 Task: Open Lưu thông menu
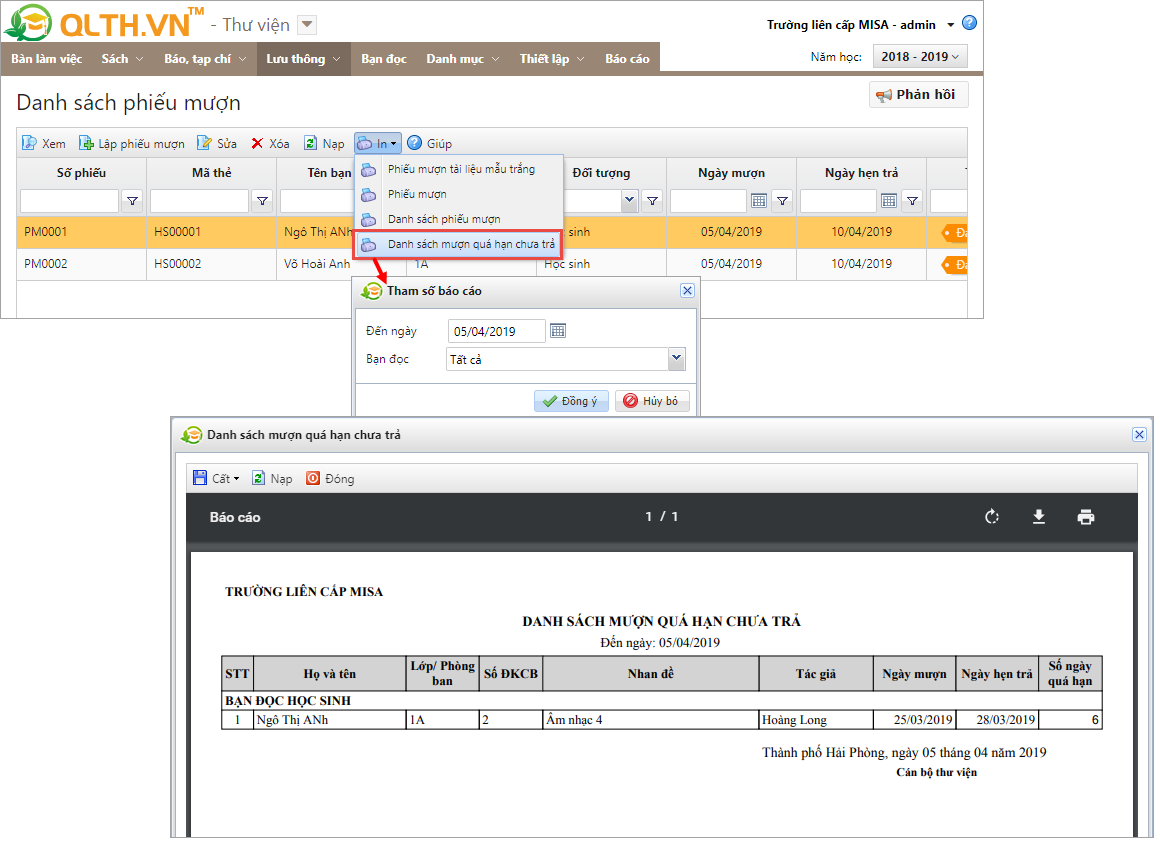pyautogui.click(x=303, y=58)
